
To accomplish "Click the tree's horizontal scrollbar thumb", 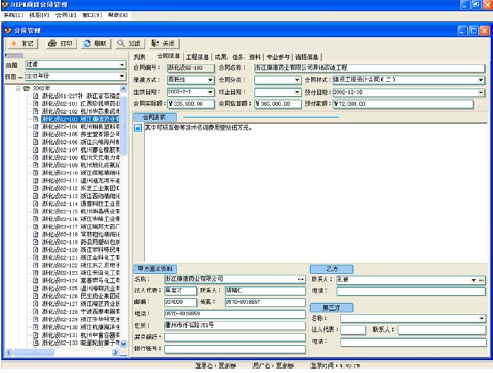I will 34,352.
